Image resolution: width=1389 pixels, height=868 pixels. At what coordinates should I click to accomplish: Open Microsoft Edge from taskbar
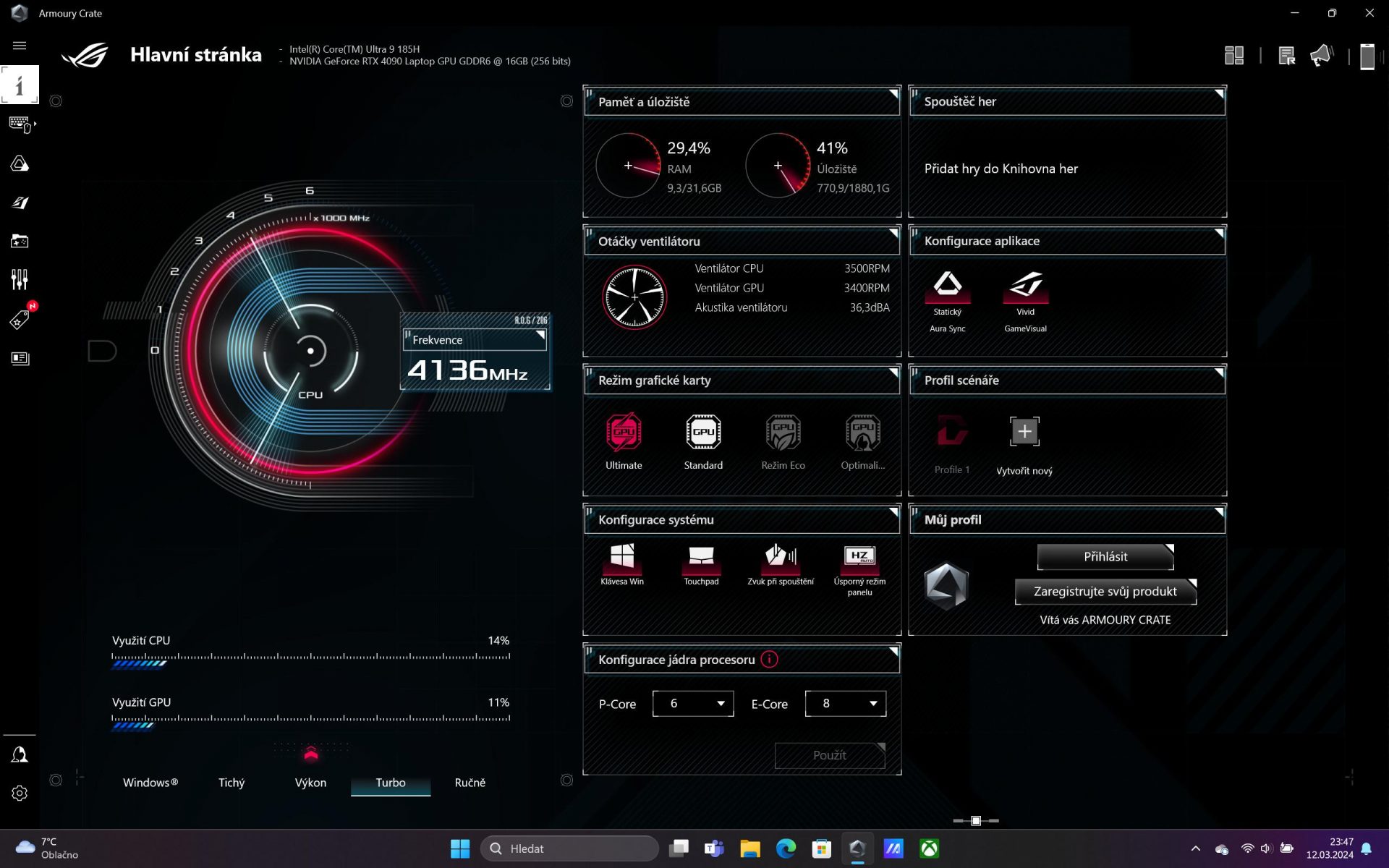click(x=786, y=848)
